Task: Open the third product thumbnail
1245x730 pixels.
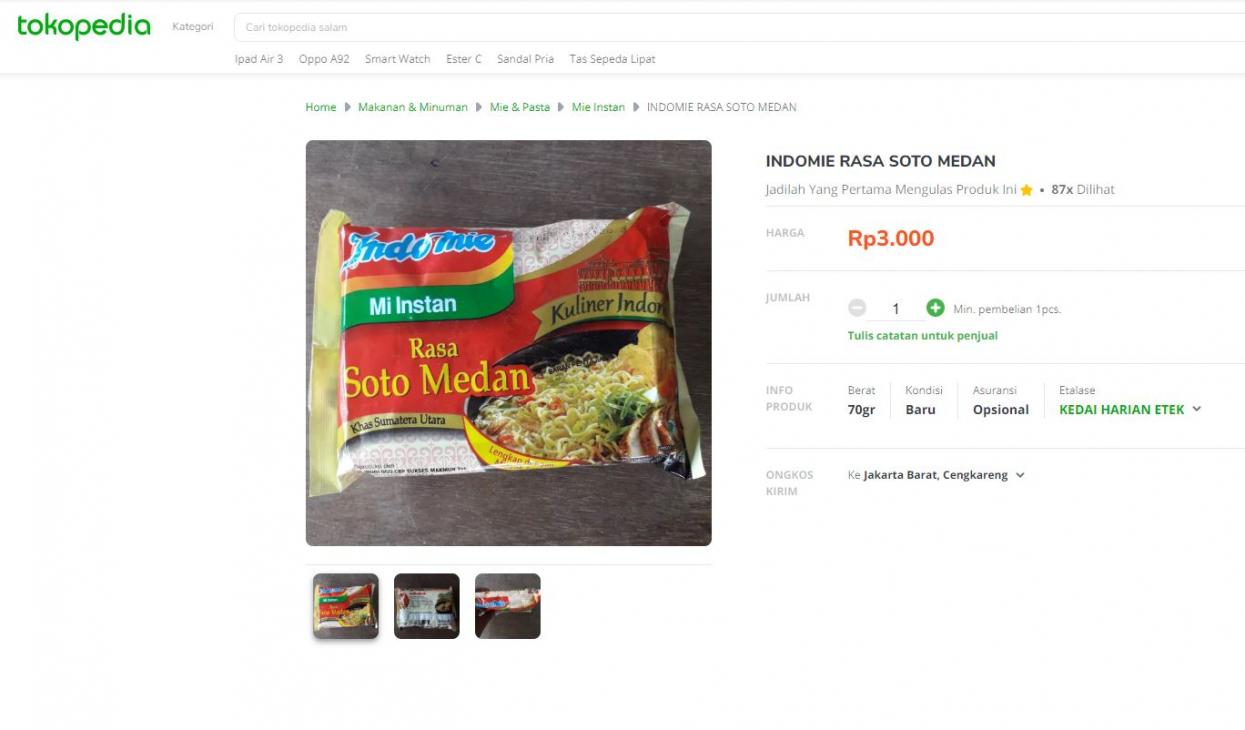Action: click(507, 606)
